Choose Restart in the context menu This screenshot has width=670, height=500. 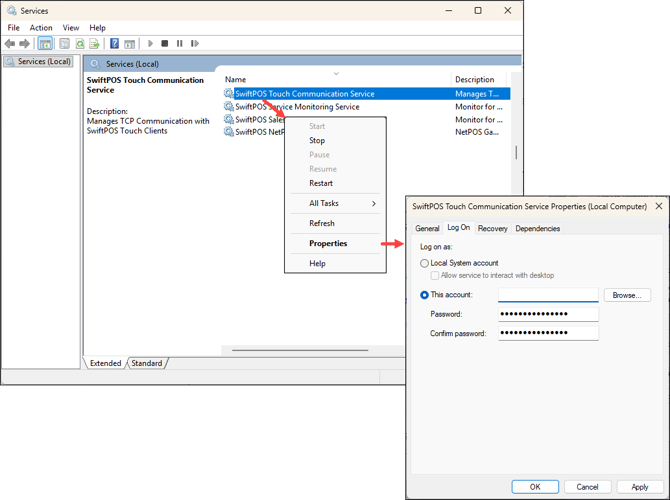[335, 183]
